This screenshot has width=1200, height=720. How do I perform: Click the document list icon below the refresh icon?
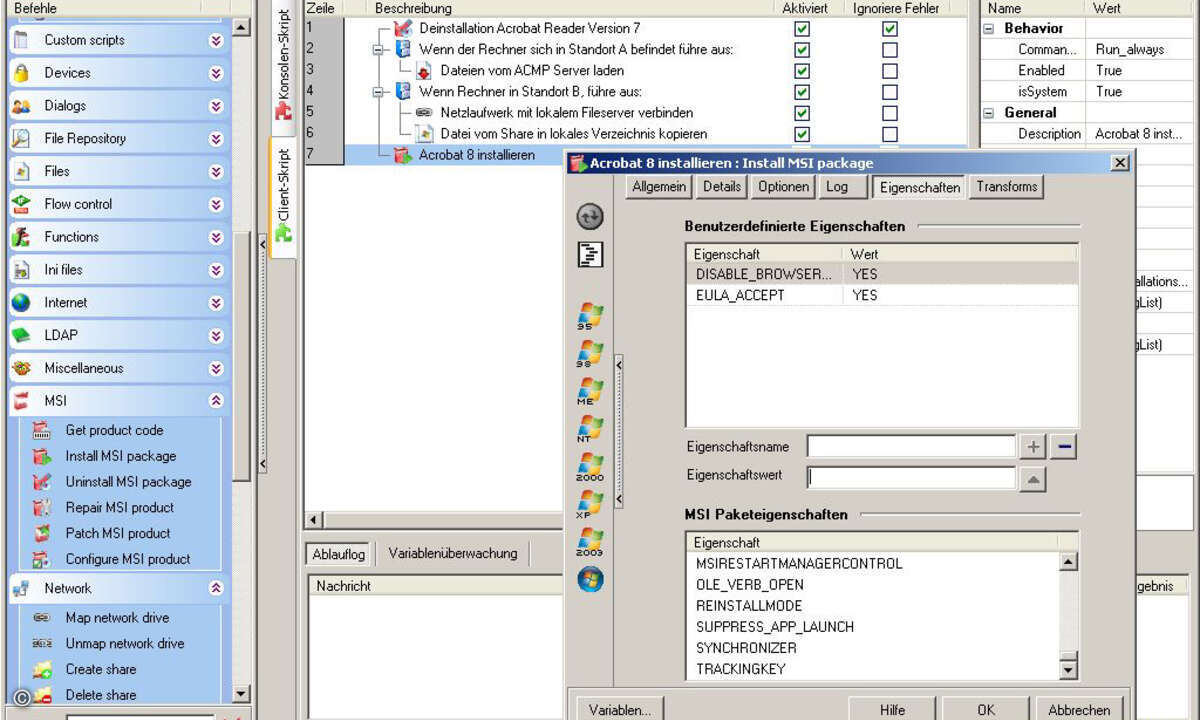pos(590,254)
